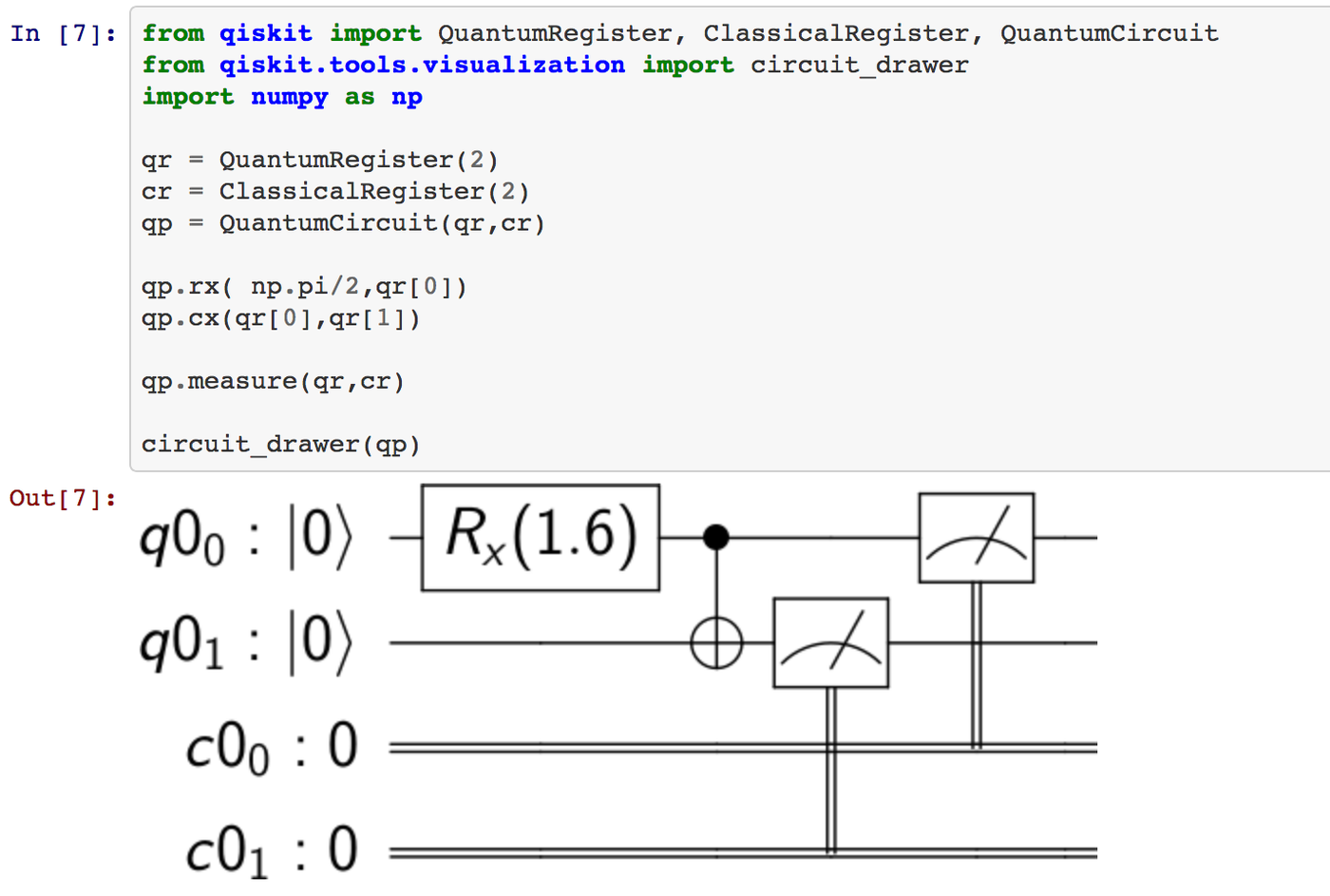
Task: Place cursor on the qp.measure(qr,cr) line
Action: tap(274, 382)
